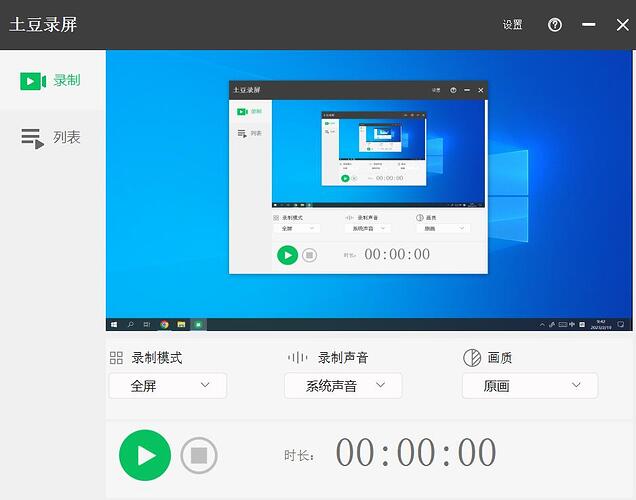Viewport: 636px width, 500px height.
Task: Click the 录制声音 waveform icon
Action: pyautogui.click(x=297, y=358)
